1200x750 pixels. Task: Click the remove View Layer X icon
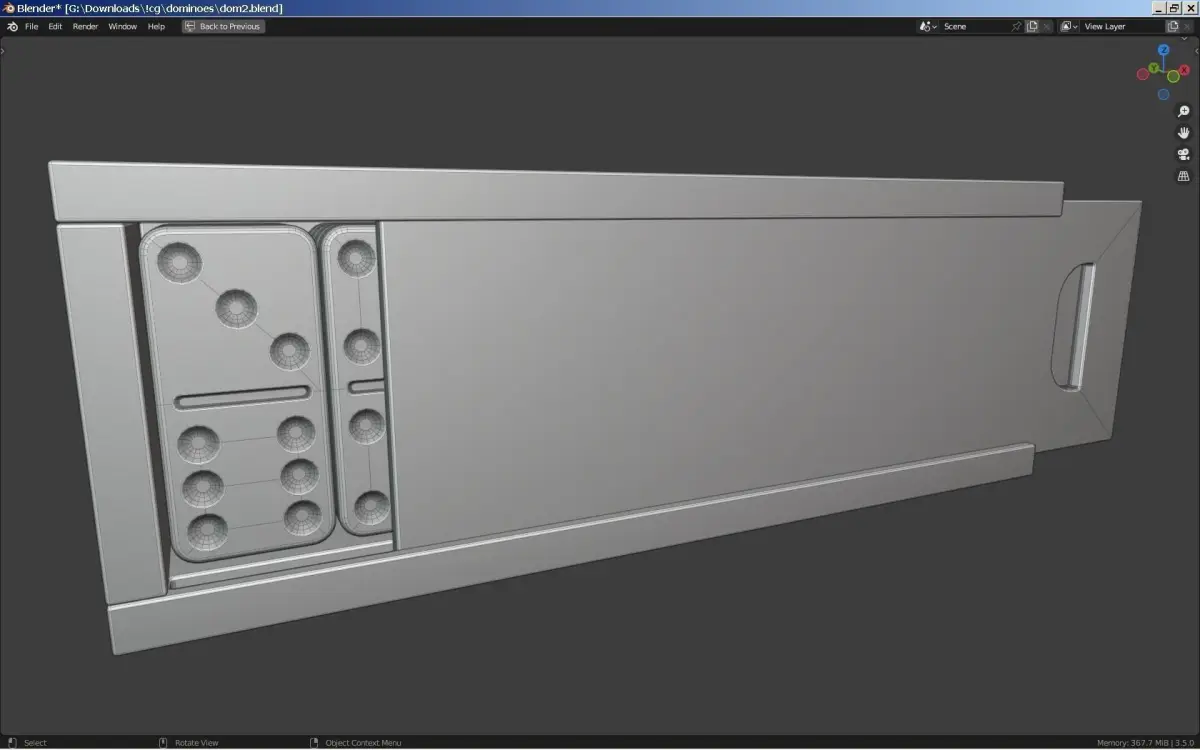pos(1188,26)
